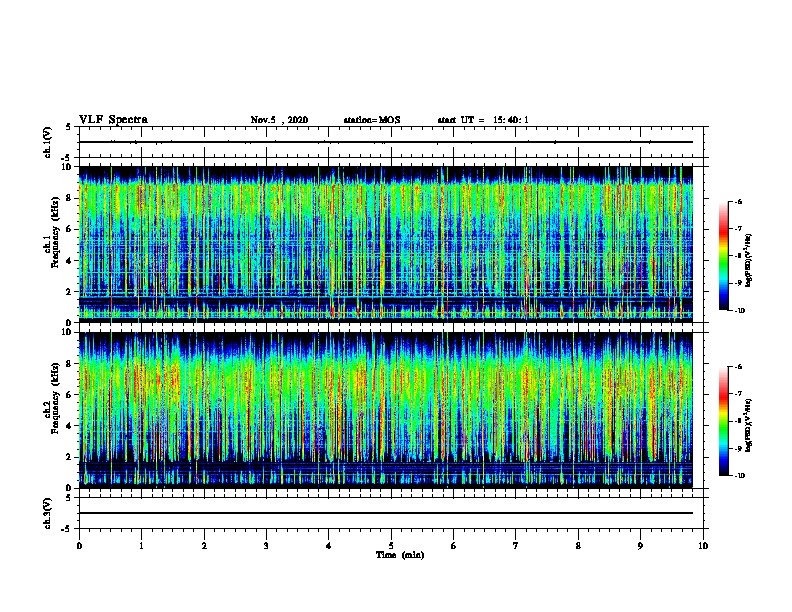This screenshot has width=792, height=612.
Task: Click the "ch.1(V)" axis label
Action: [48, 142]
